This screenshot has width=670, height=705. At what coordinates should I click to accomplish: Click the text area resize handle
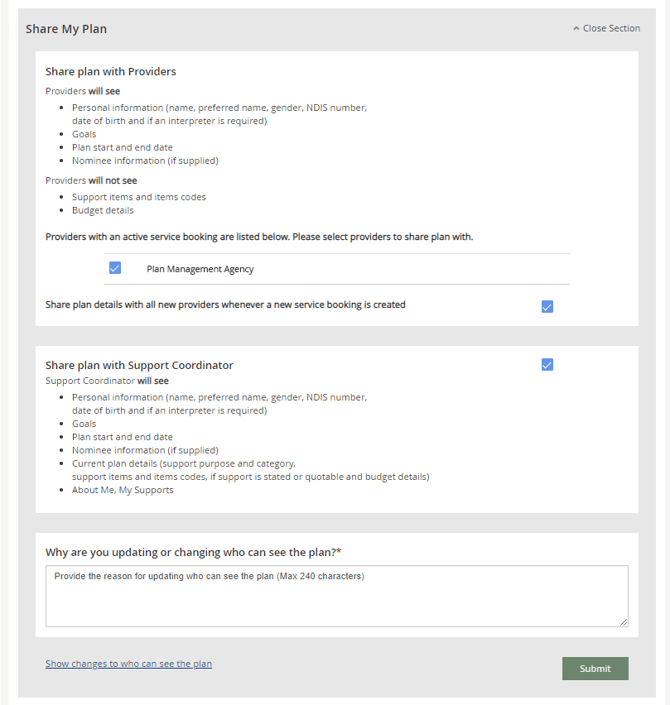[623, 622]
